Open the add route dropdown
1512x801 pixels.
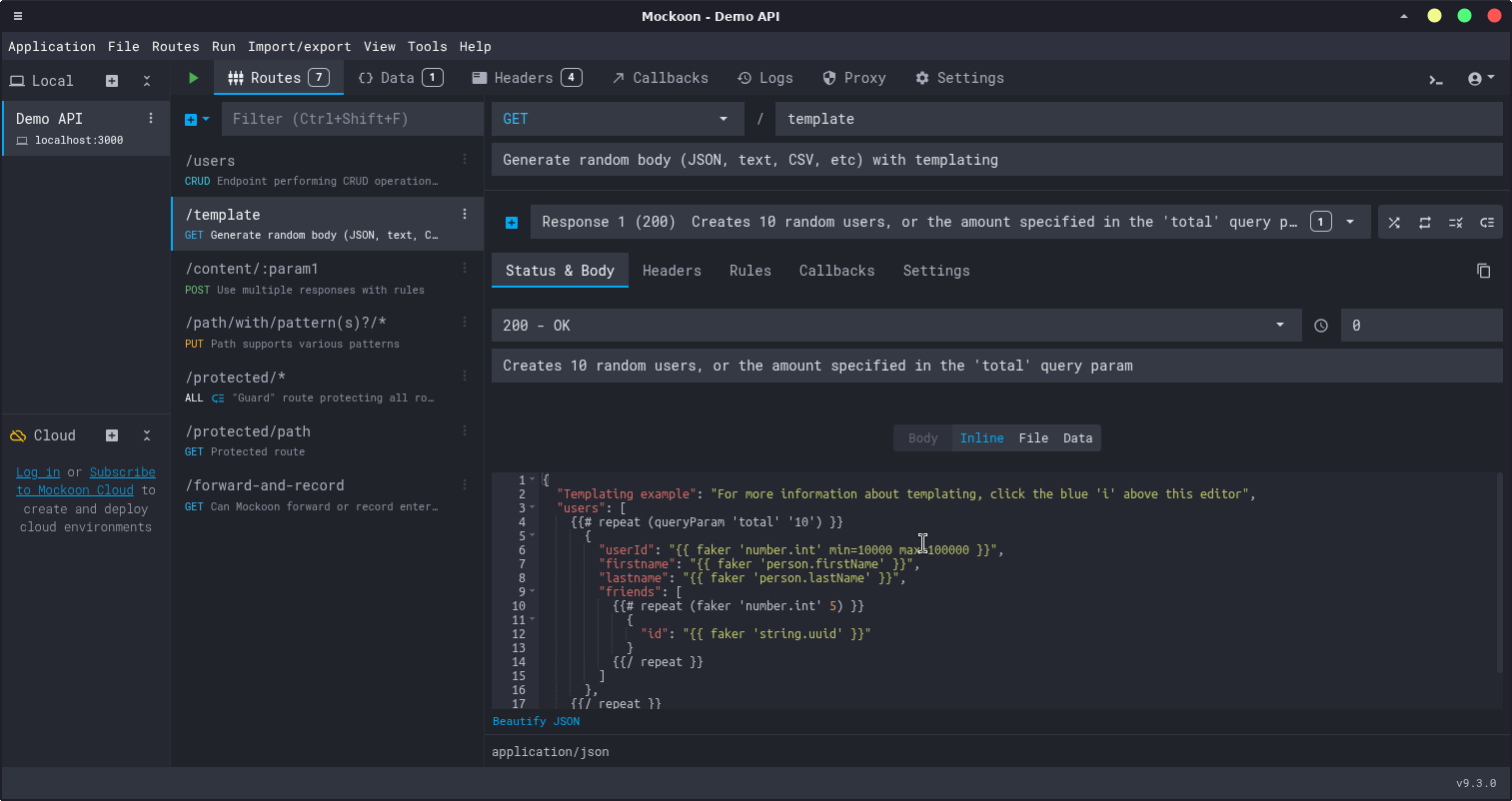pyautogui.click(x=197, y=119)
